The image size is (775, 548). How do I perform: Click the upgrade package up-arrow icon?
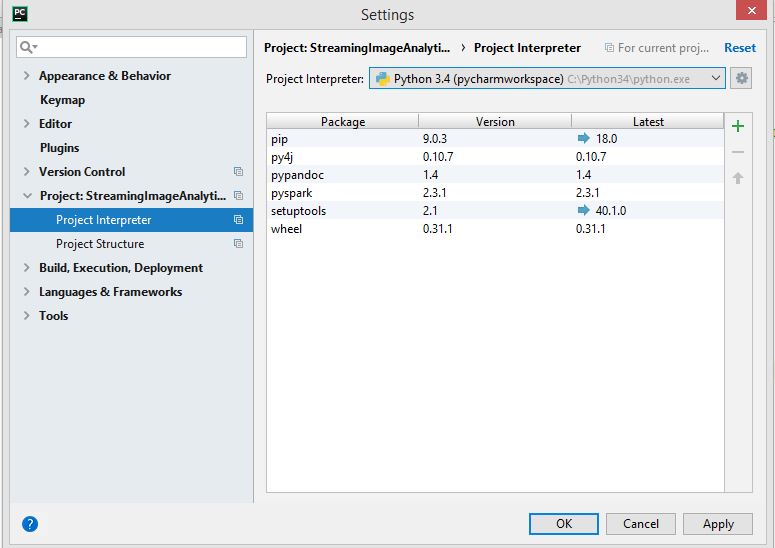point(737,178)
